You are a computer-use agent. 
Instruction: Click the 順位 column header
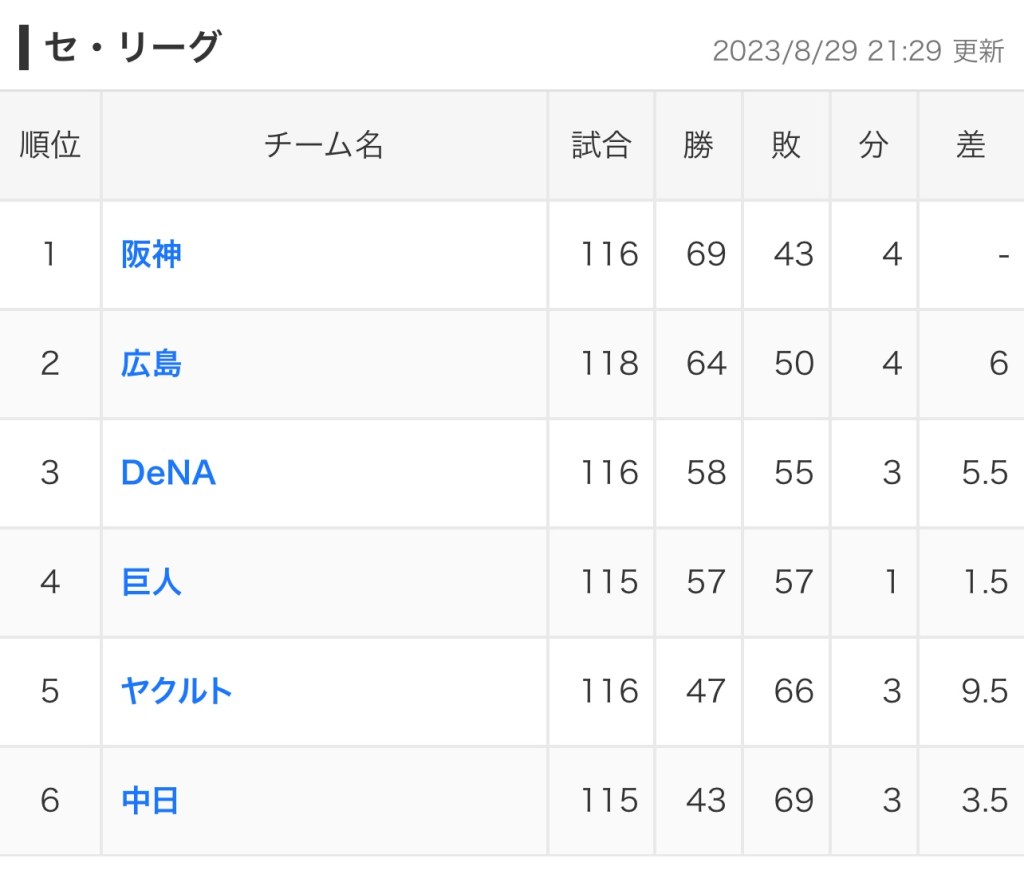click(50, 146)
